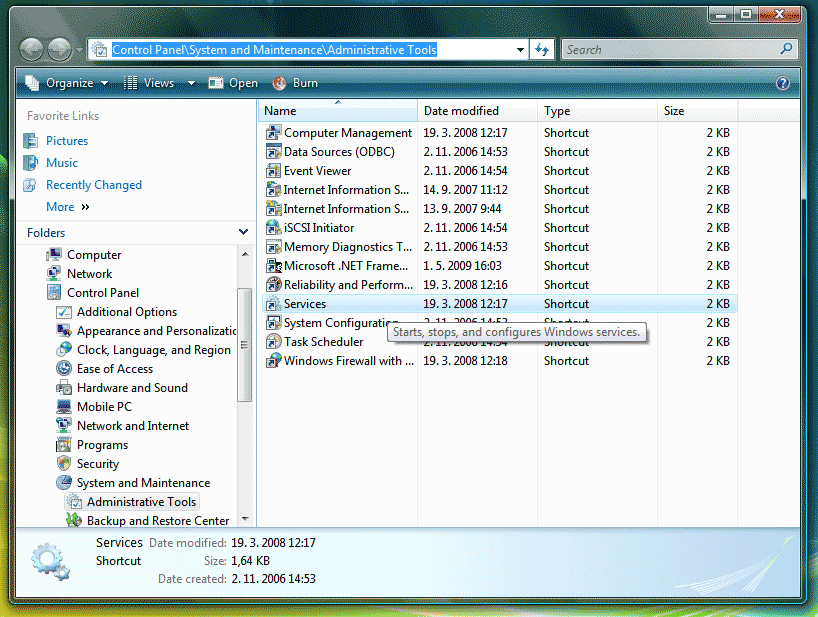Collapse the Folders panel
The height and width of the screenshot is (617, 818).
pos(243,232)
